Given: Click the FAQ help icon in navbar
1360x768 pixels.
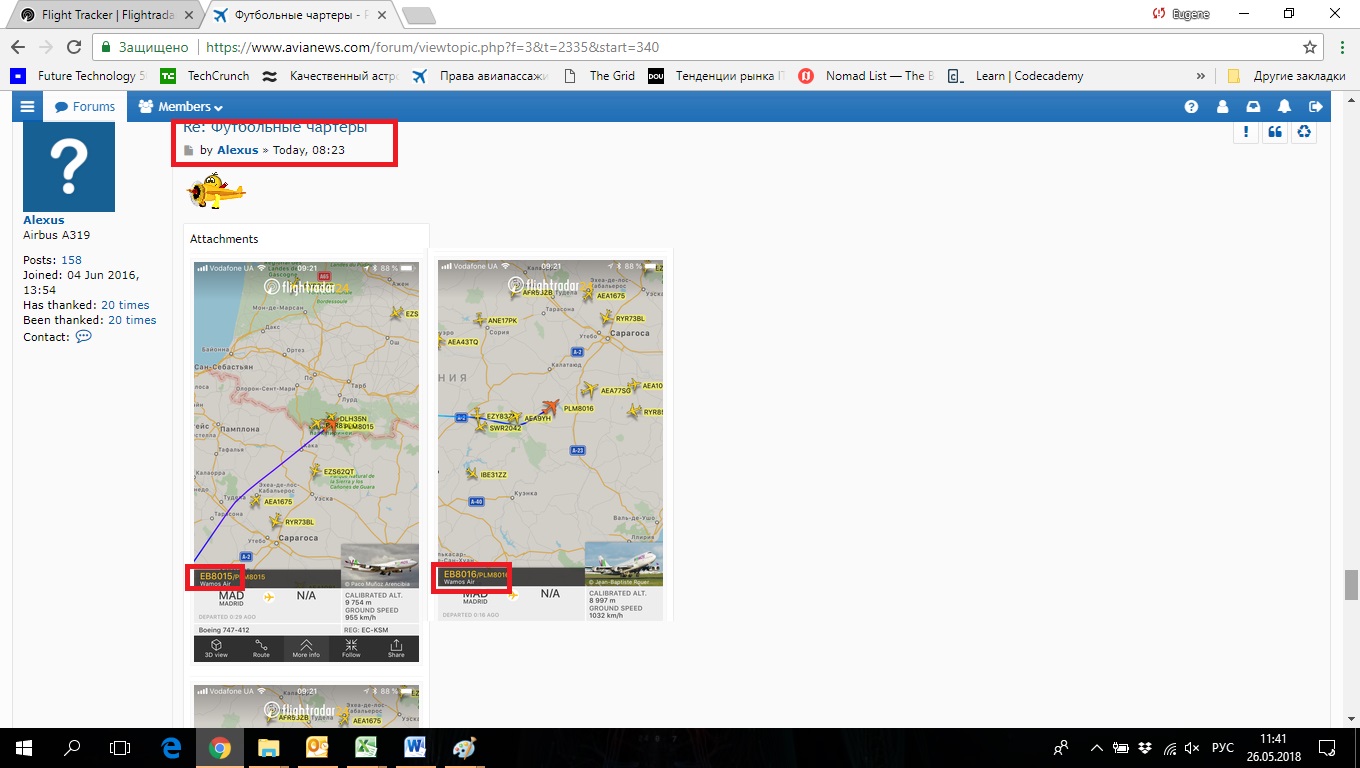Looking at the screenshot, I should point(1191,107).
